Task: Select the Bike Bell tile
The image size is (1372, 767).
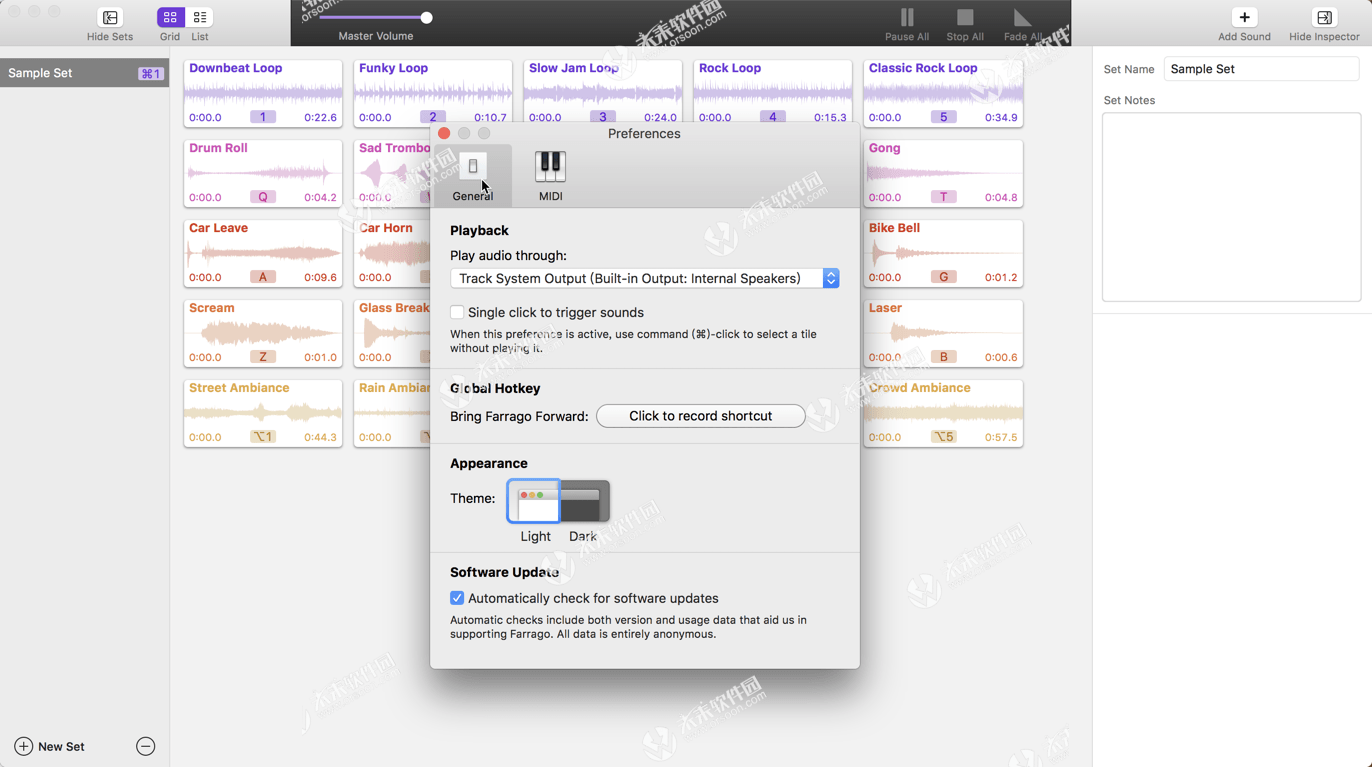Action: click(943, 253)
